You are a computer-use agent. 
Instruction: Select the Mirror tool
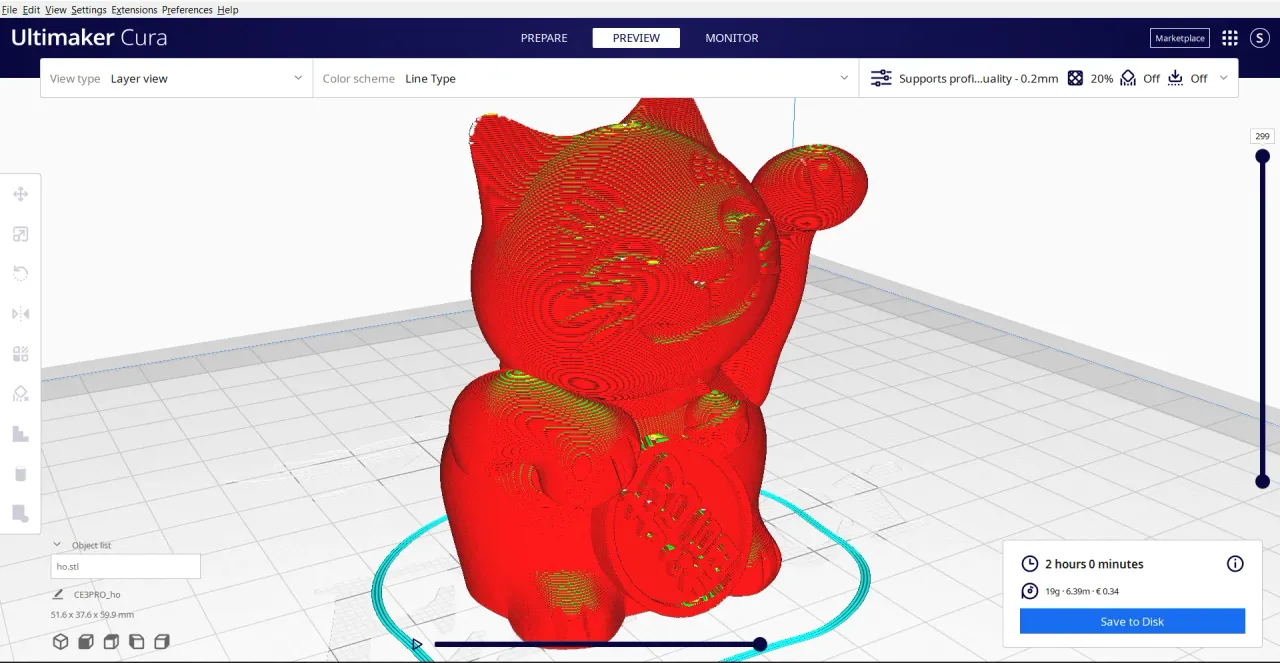click(20, 313)
